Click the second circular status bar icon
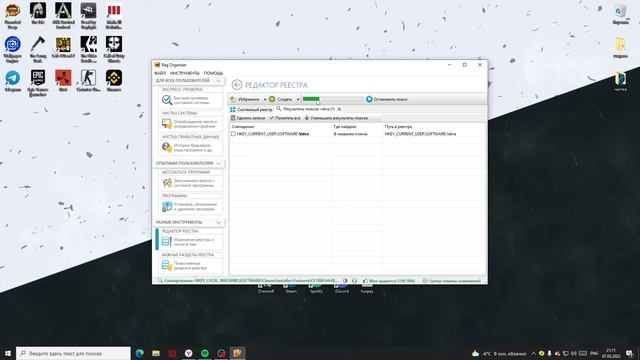Viewport: 640px width, 360px height. [354, 281]
